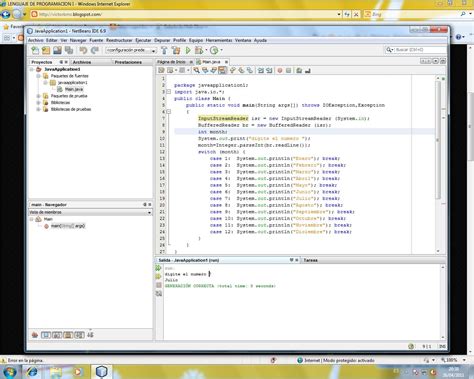Click the Save All toolbar icon
474x379 pixels.
point(69,50)
